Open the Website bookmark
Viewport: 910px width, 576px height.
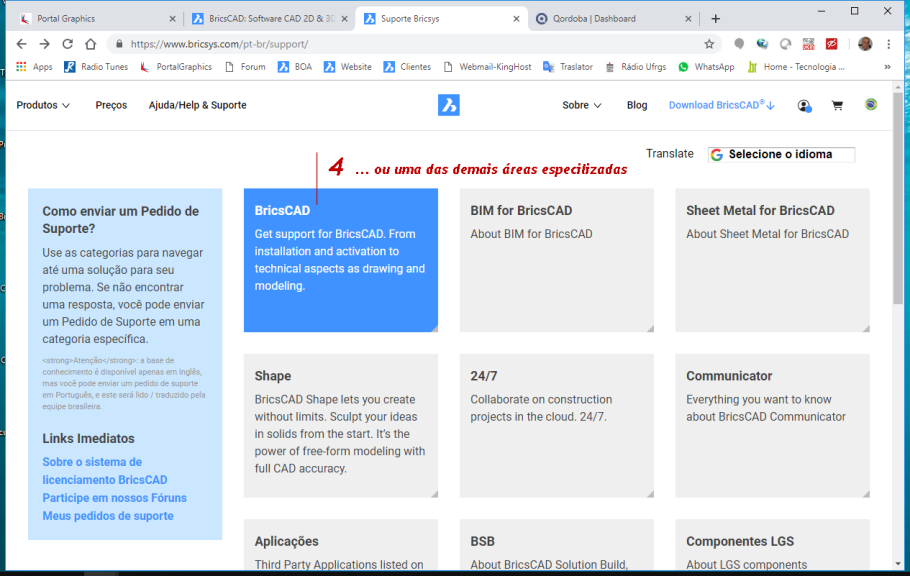click(x=348, y=67)
